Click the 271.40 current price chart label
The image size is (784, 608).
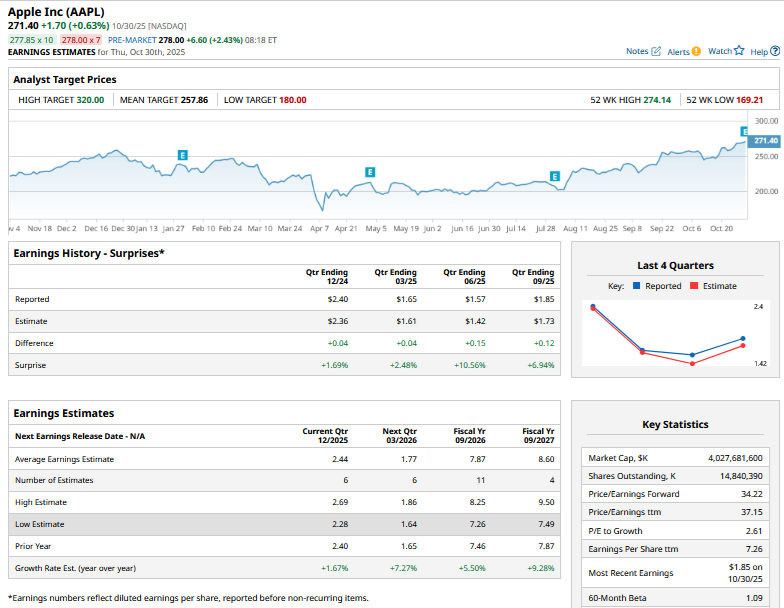pyautogui.click(x=765, y=141)
